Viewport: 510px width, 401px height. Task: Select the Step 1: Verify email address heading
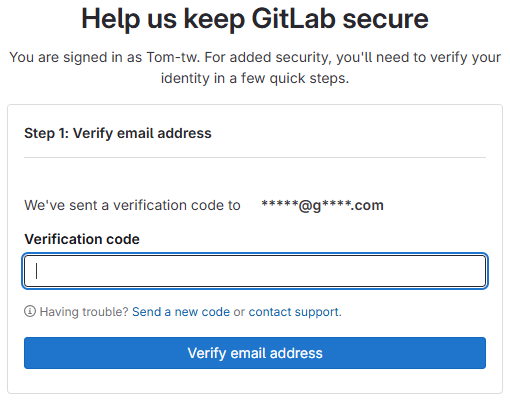pyautogui.click(x=118, y=133)
